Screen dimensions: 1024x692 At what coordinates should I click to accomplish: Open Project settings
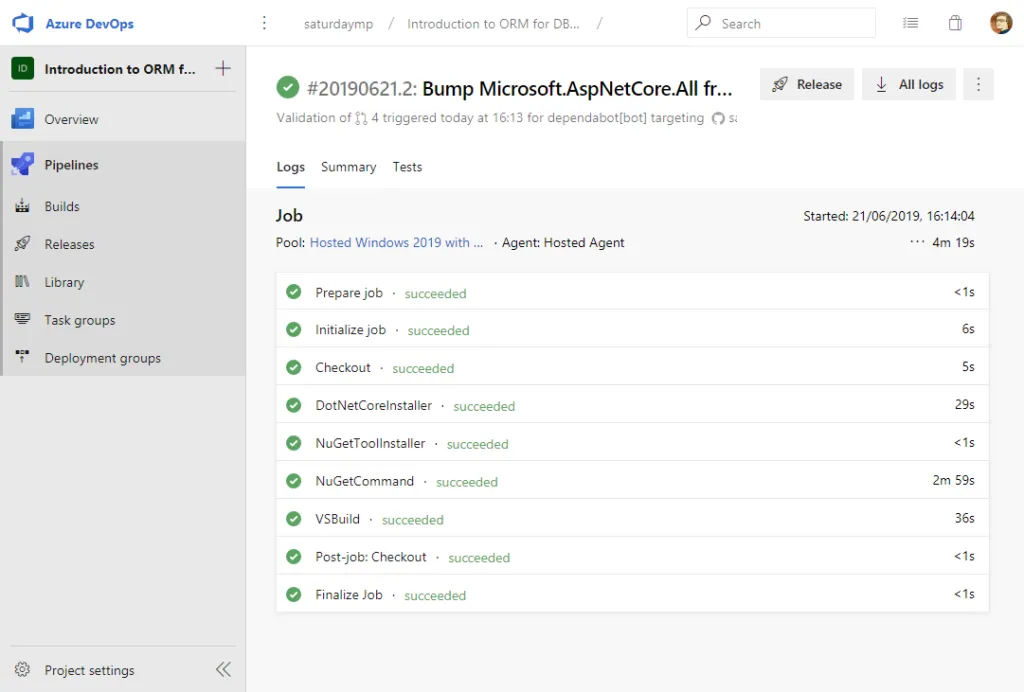tap(89, 670)
